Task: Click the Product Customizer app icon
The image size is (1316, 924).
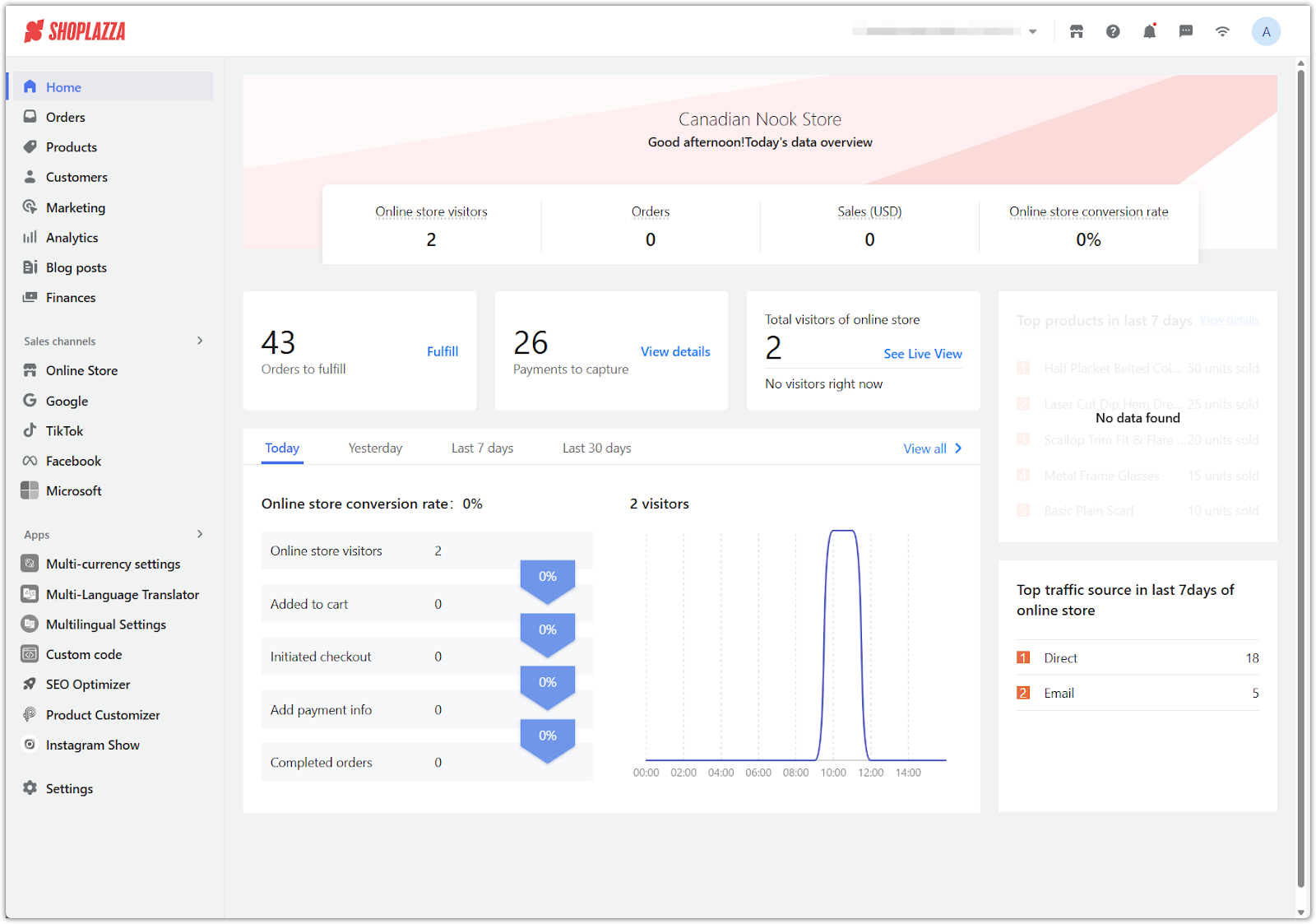Action: coord(30,714)
